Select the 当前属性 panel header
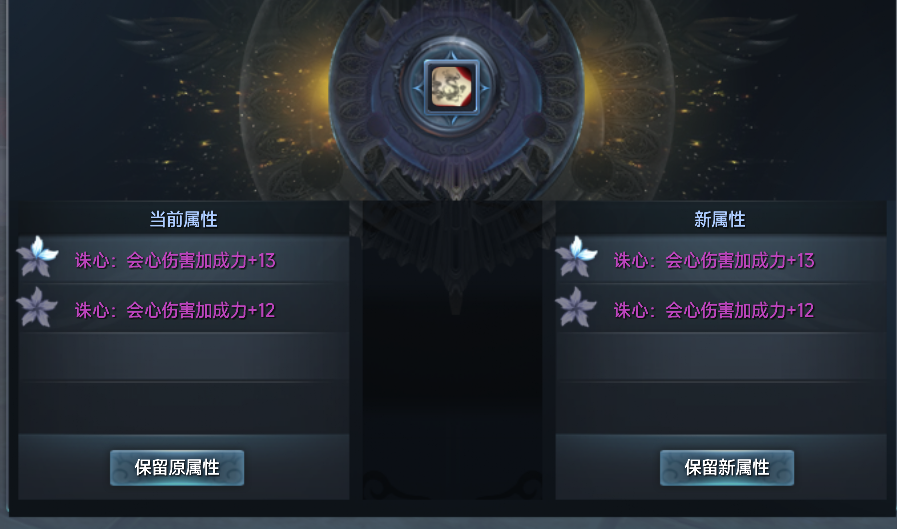Image resolution: width=897 pixels, height=529 pixels. tap(184, 219)
